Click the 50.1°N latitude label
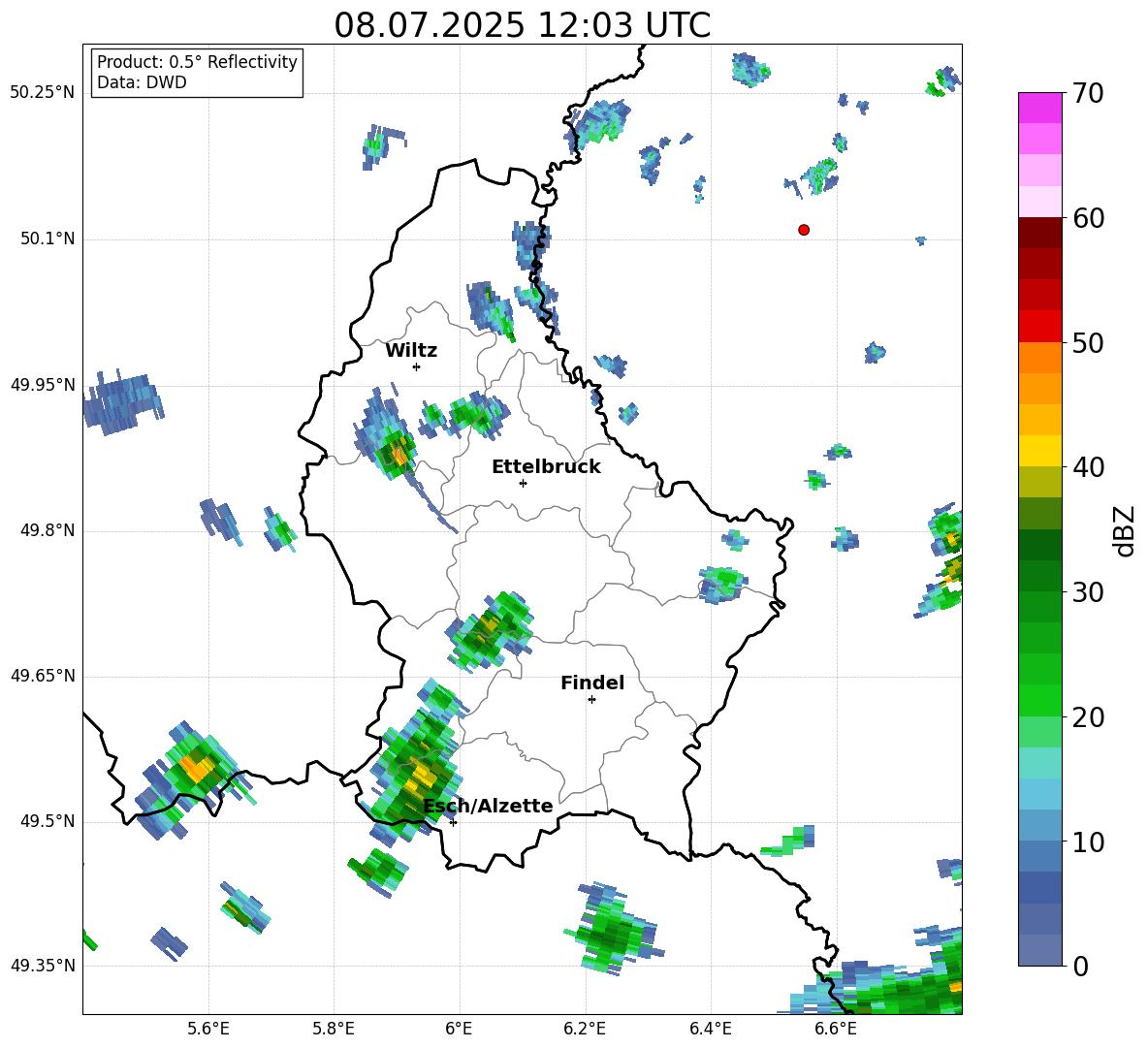This screenshot has height=1048, width=1148. pos(48,238)
